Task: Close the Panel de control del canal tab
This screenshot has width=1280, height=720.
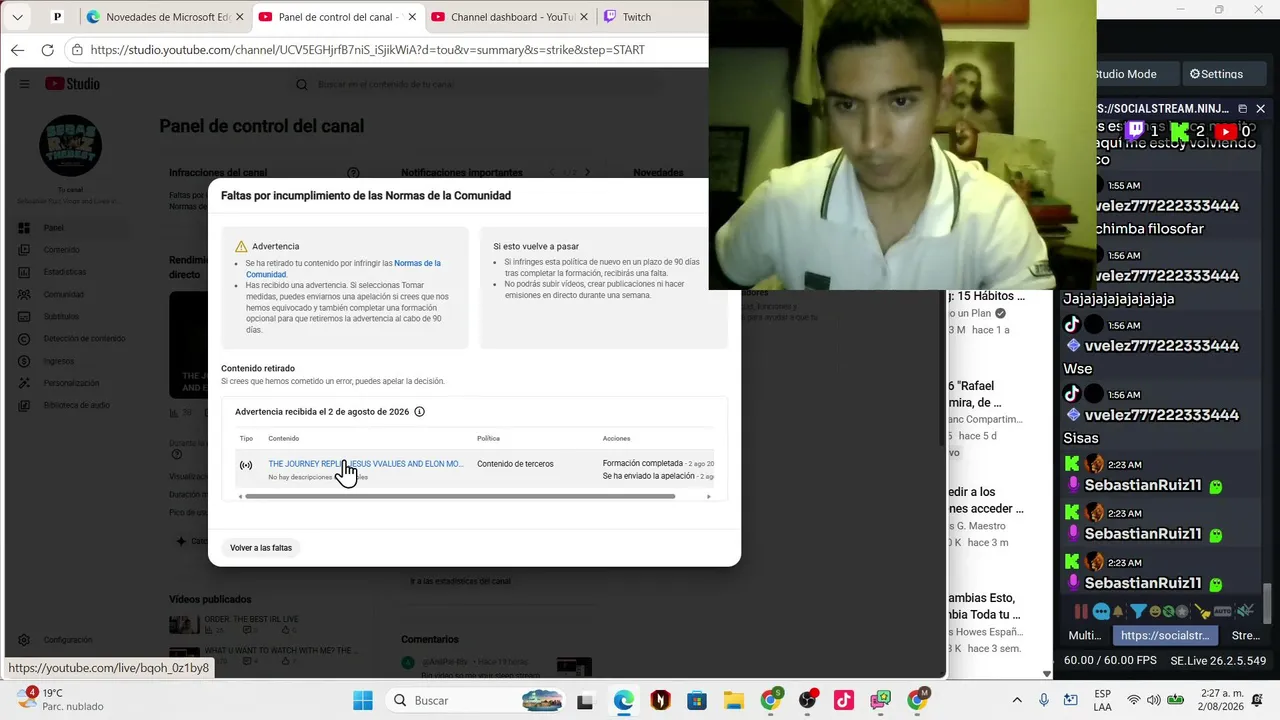Action: [412, 17]
